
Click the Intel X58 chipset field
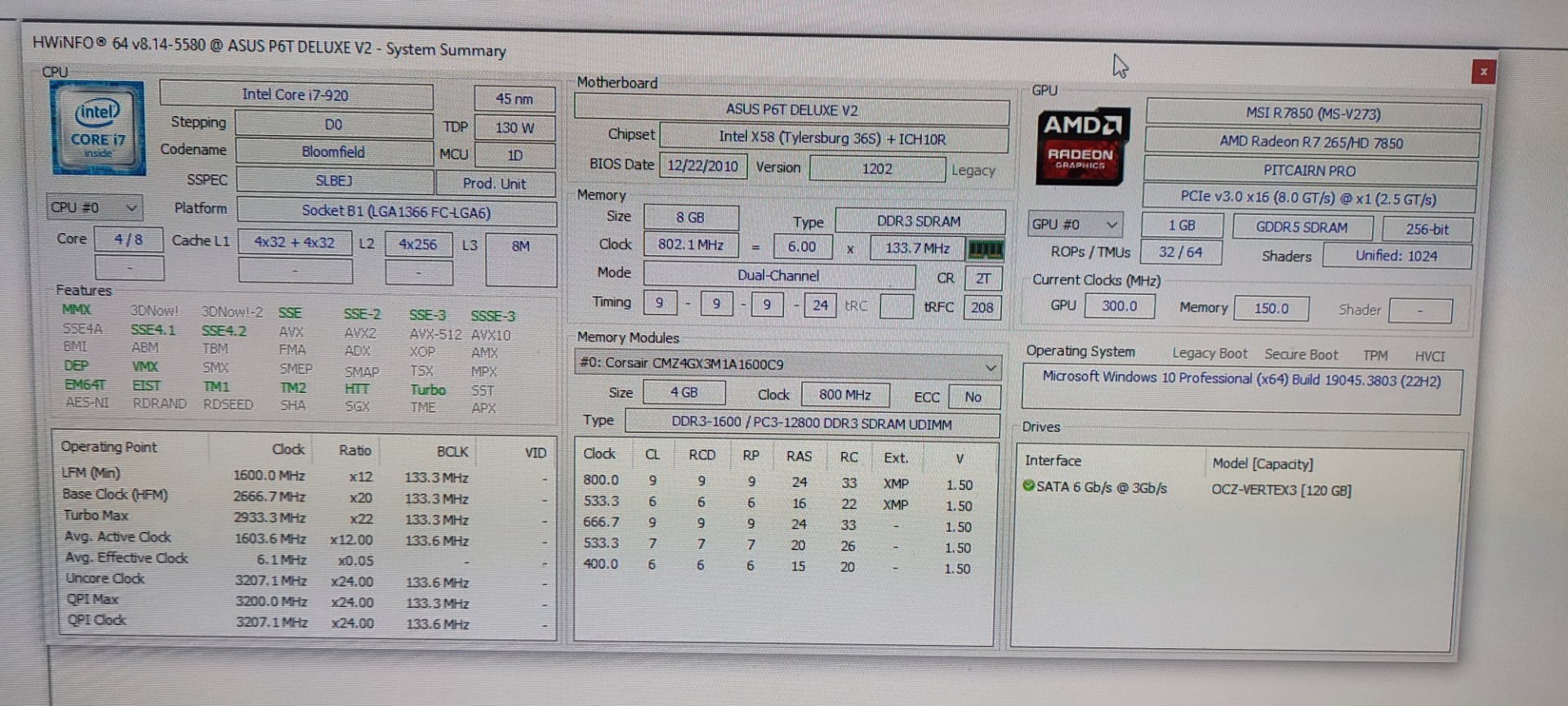pyautogui.click(x=833, y=138)
